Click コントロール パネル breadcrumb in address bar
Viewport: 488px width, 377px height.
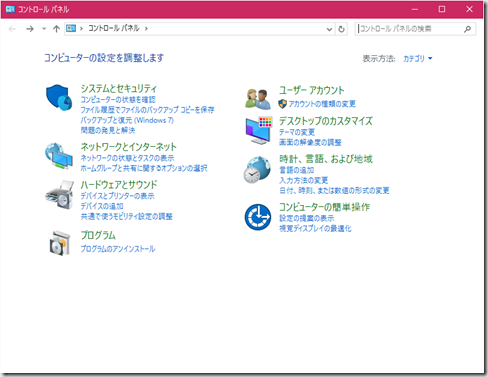(x=114, y=28)
